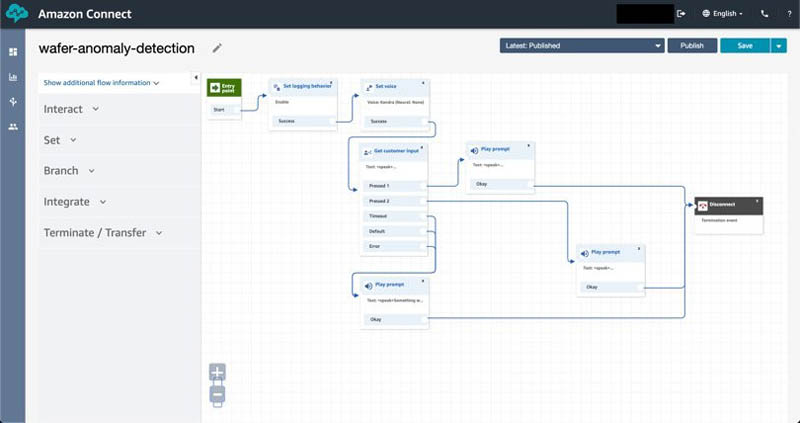Click the Set logging behavior block icon

point(276,88)
